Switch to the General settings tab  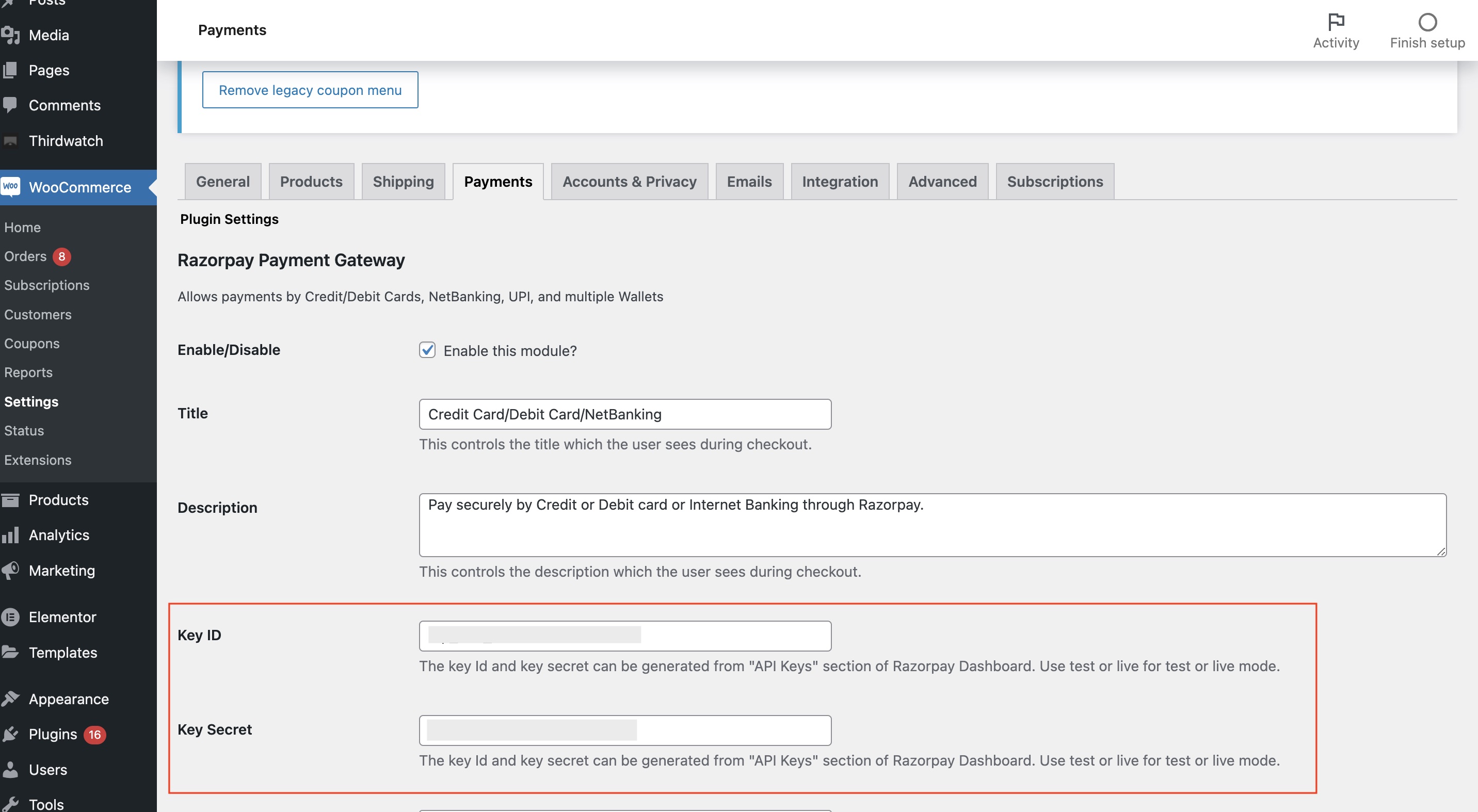tap(222, 181)
